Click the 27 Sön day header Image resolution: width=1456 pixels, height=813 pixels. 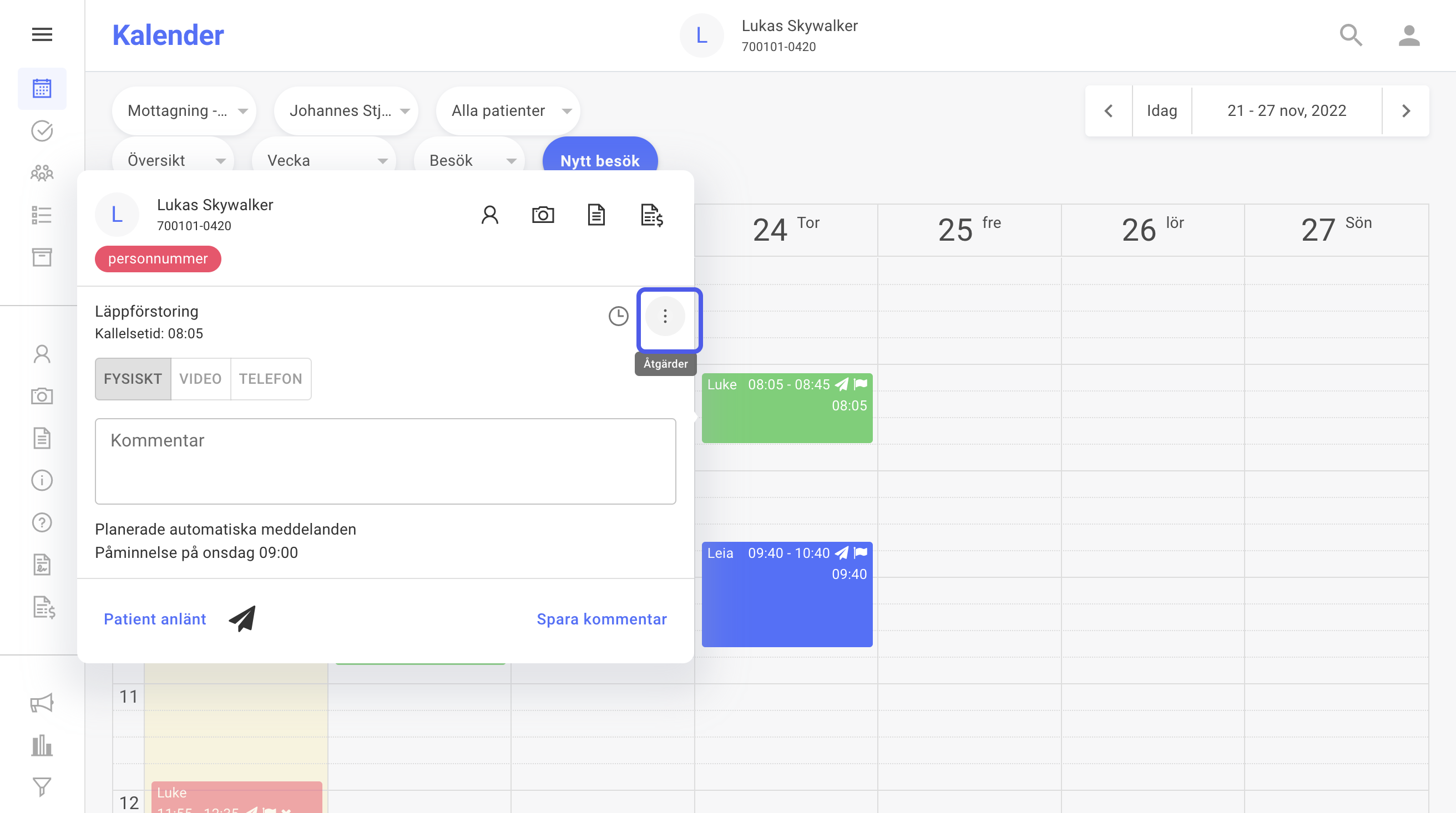1336,230
